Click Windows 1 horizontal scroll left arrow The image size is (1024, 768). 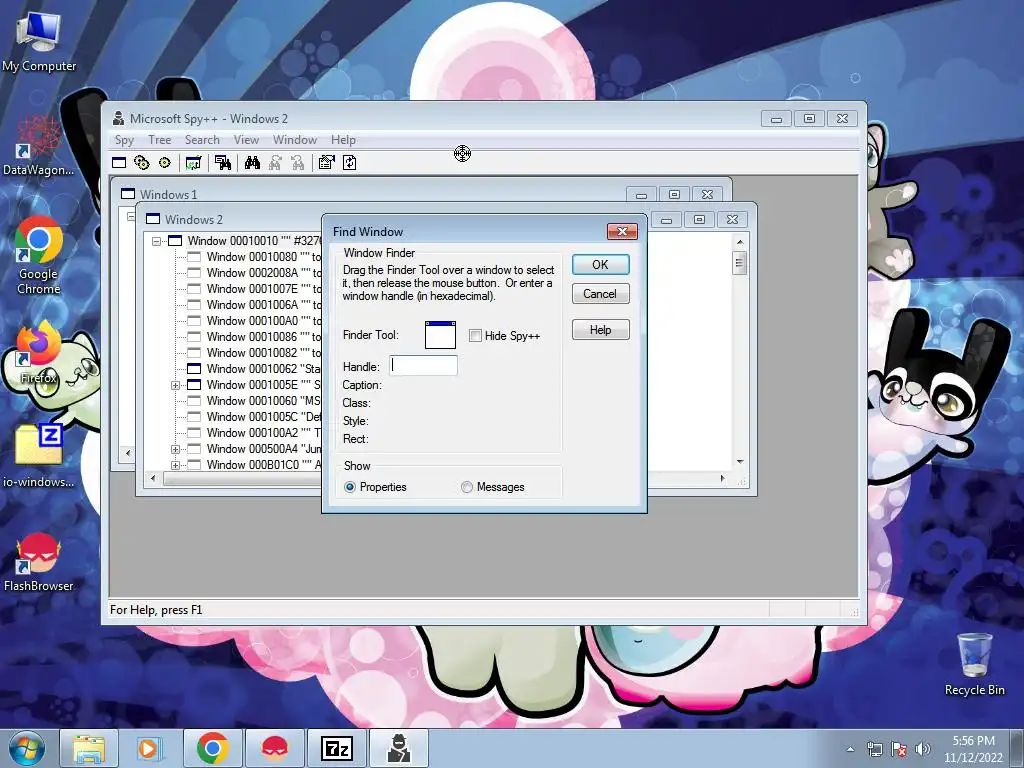(x=128, y=453)
